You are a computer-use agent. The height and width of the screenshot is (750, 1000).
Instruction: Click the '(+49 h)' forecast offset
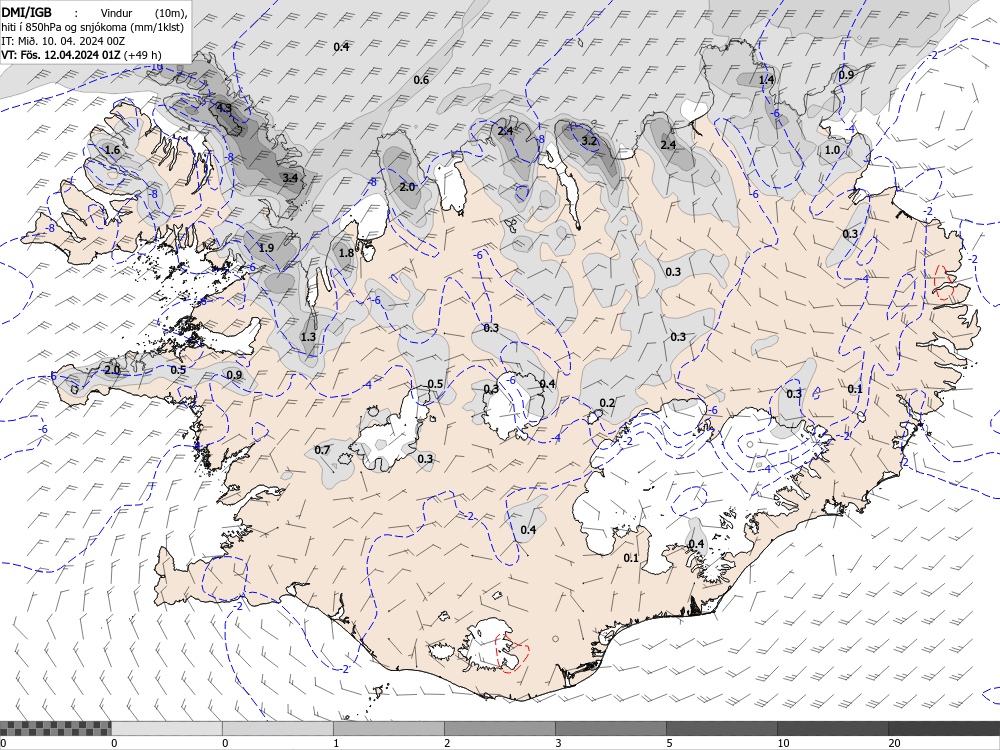143,55
